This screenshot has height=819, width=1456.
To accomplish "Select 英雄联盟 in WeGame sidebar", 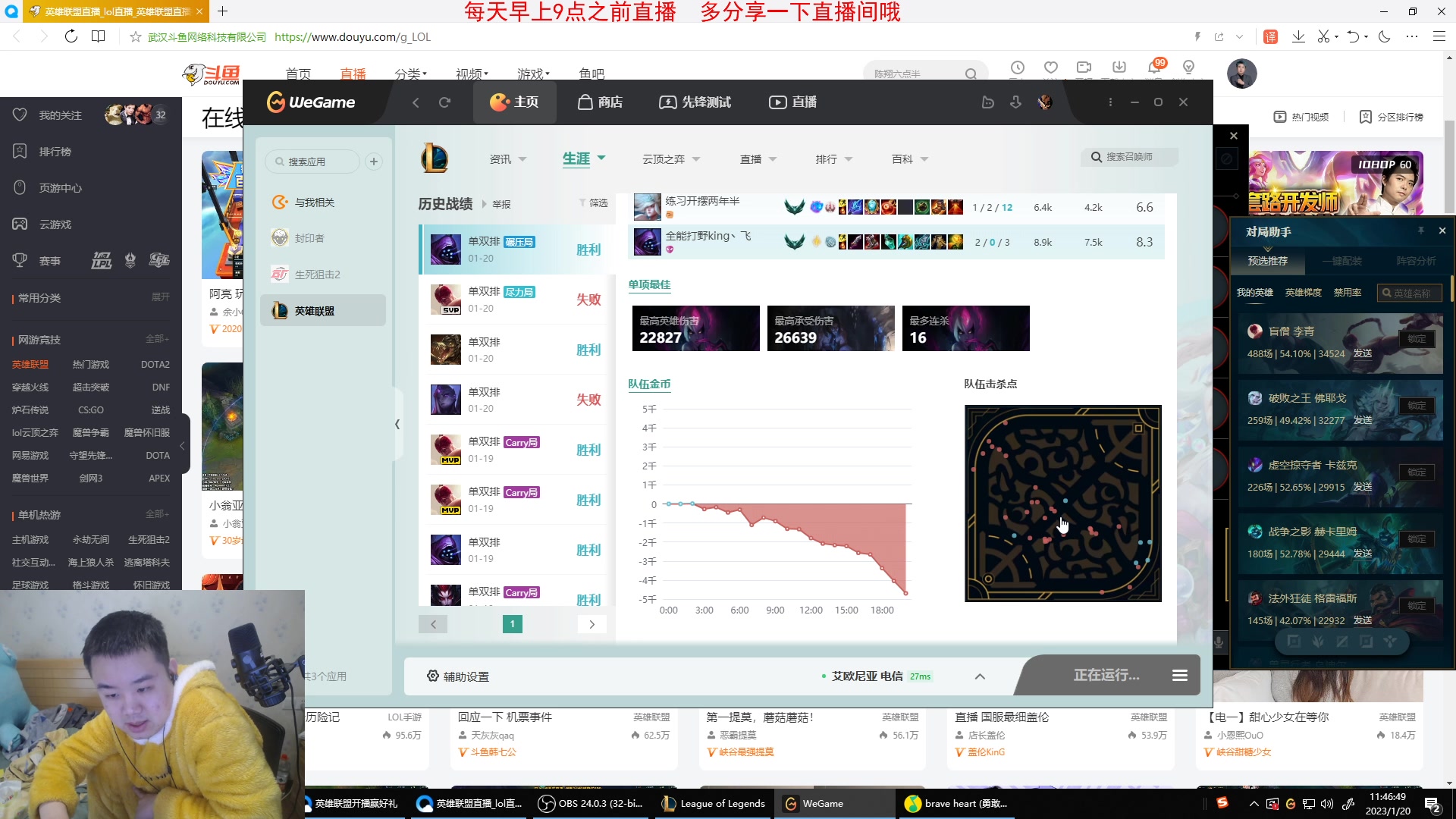I will (x=323, y=310).
